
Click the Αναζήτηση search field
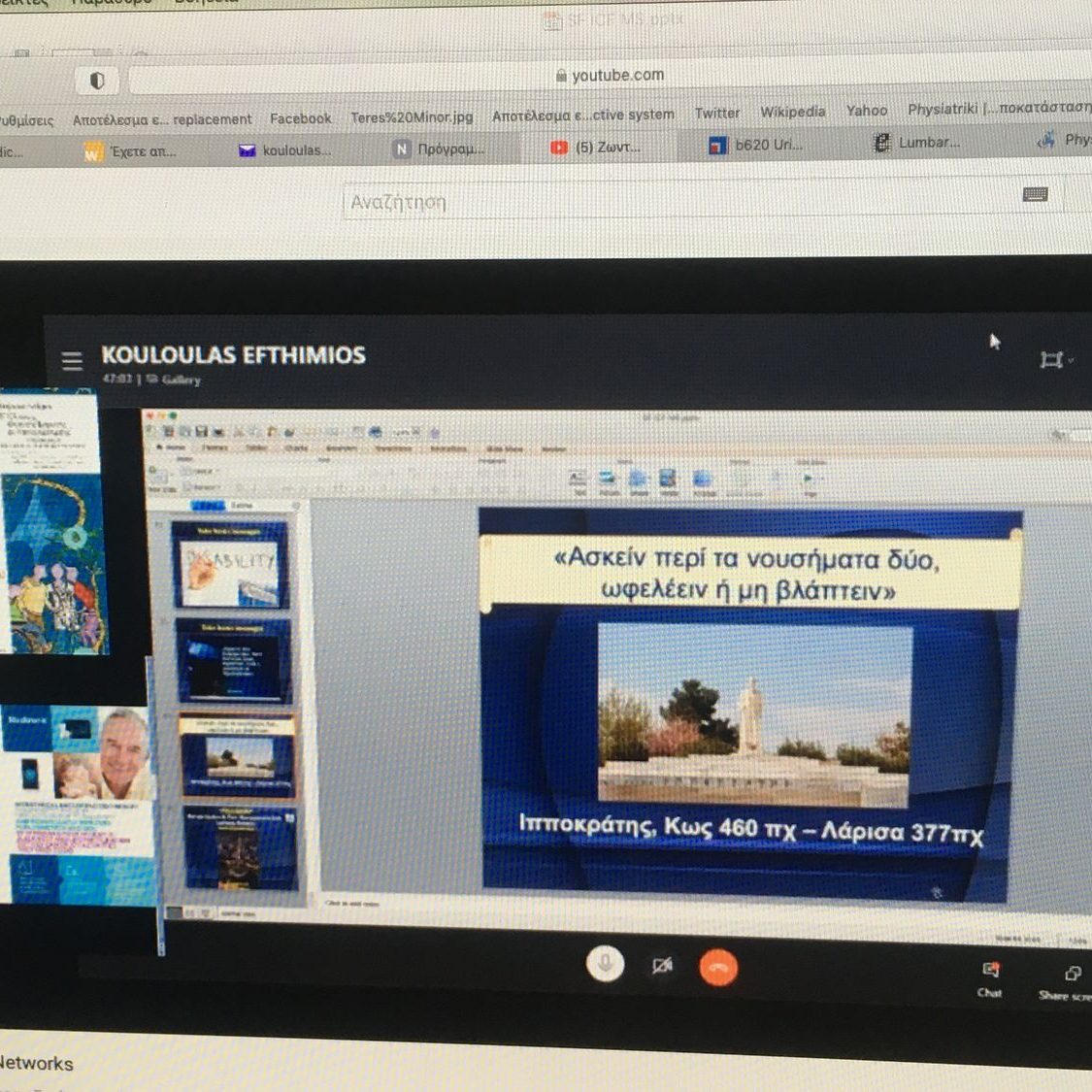click(x=679, y=202)
